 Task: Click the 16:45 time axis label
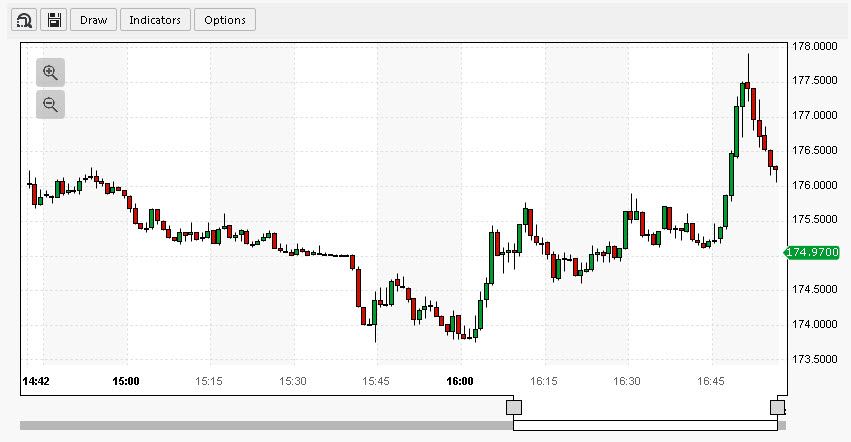point(710,381)
